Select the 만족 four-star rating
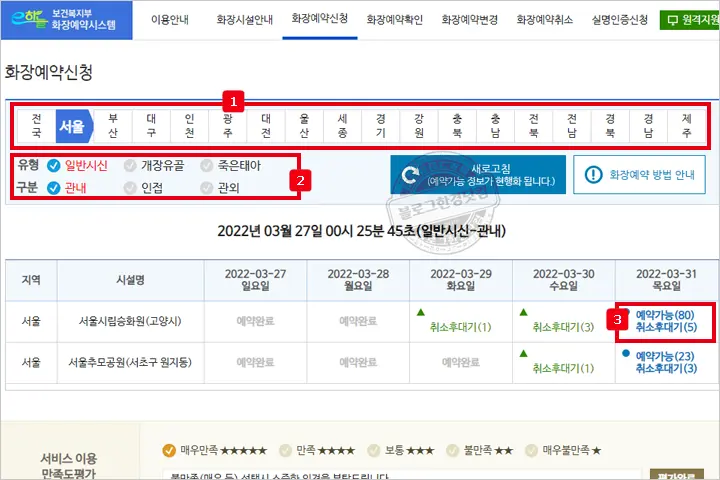This screenshot has height=480, width=720. 317,451
